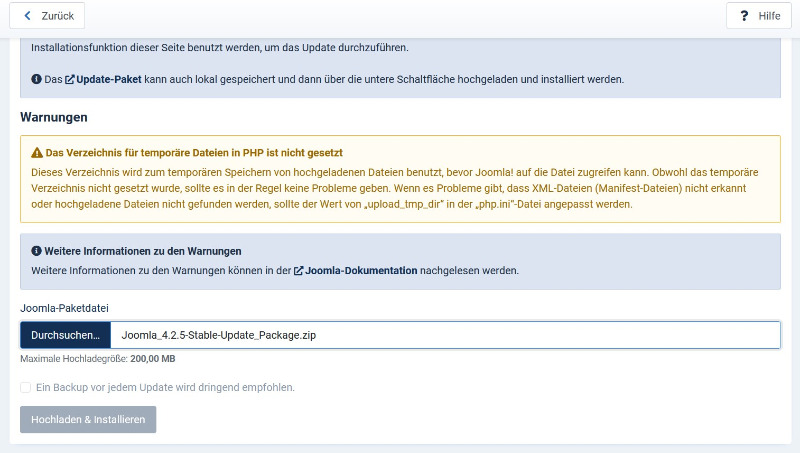Select the Warnungen heading
800x453 pixels.
pyautogui.click(x=54, y=117)
